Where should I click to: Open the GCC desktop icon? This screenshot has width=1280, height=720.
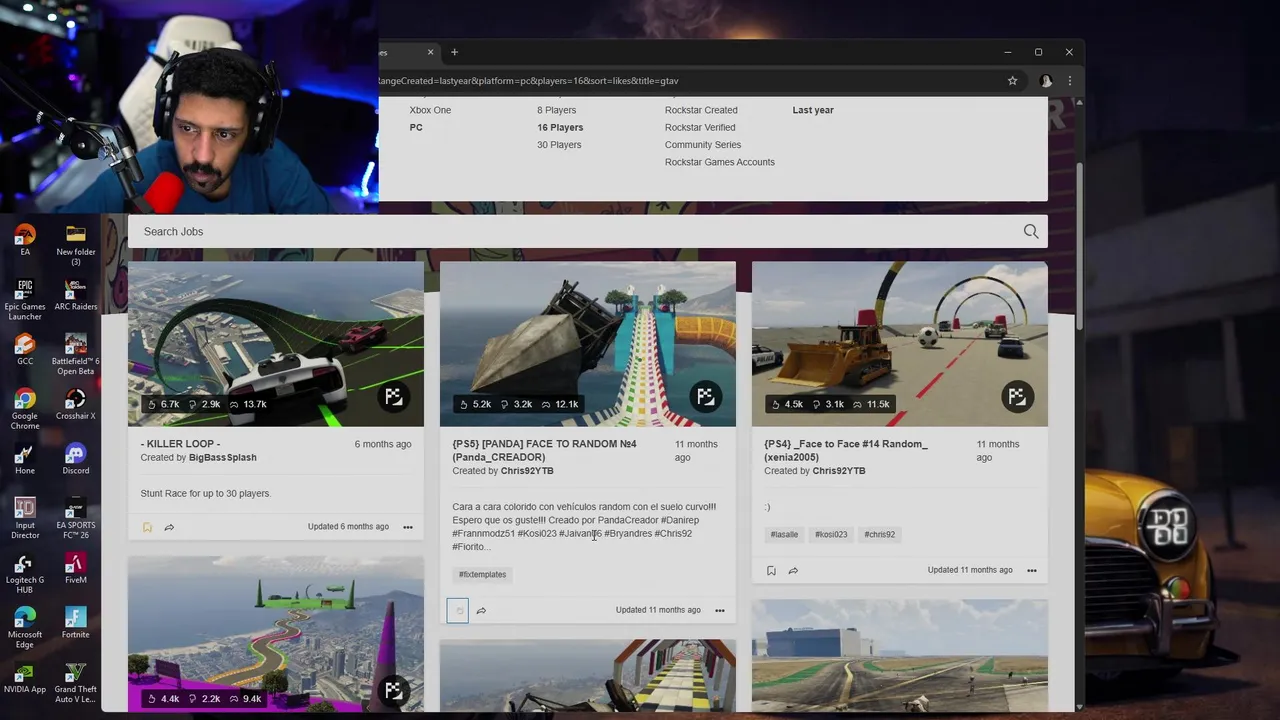(25, 350)
